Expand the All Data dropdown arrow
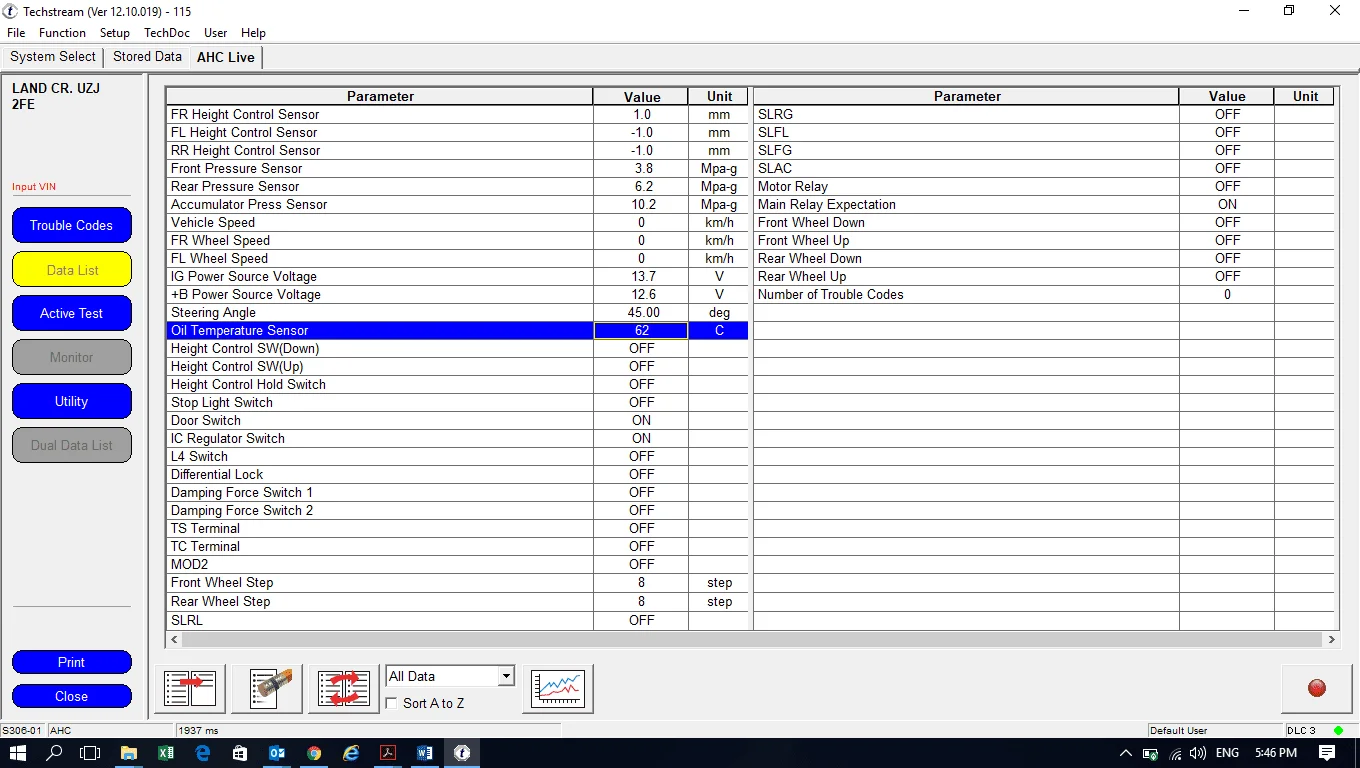Screen dimensions: 1360x768 tap(506, 677)
